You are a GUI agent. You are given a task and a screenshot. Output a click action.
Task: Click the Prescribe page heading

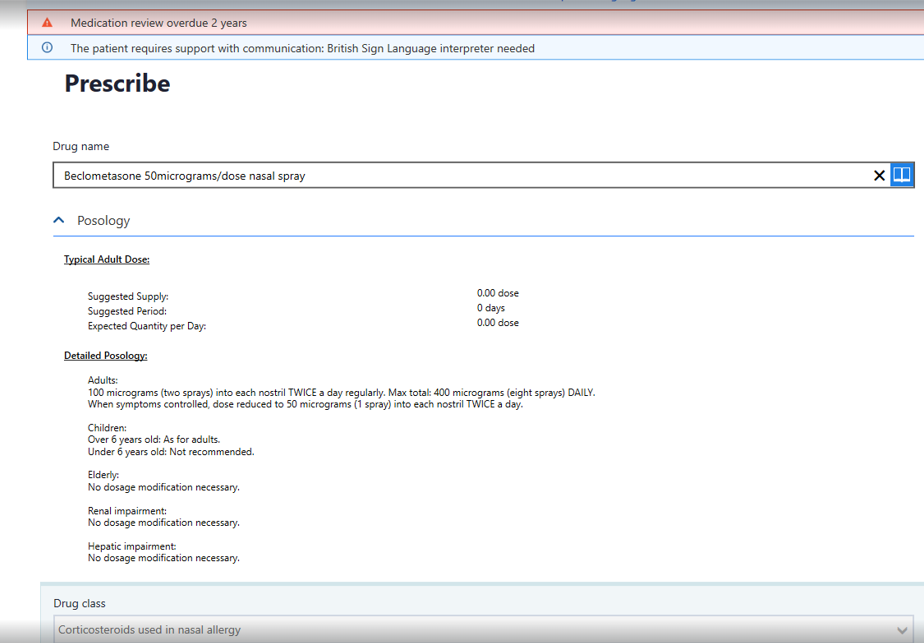click(117, 83)
